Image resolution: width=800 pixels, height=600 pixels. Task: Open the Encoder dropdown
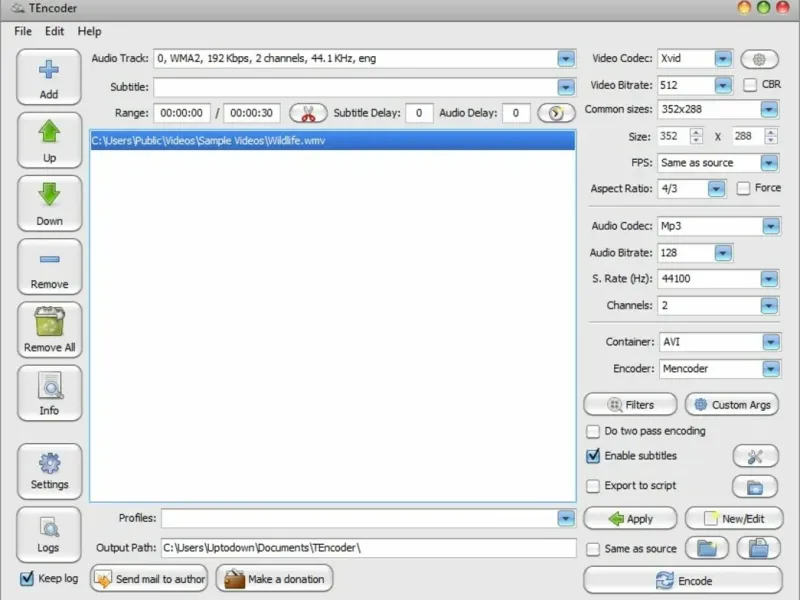[771, 369]
